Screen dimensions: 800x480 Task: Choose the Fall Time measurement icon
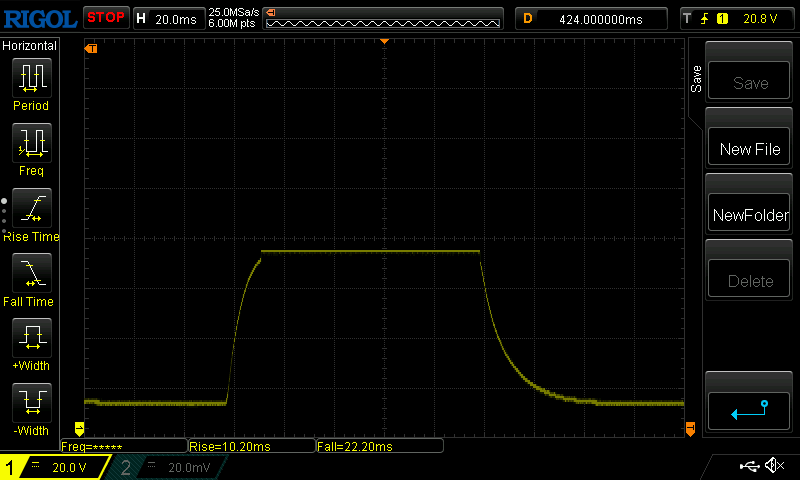click(31, 273)
